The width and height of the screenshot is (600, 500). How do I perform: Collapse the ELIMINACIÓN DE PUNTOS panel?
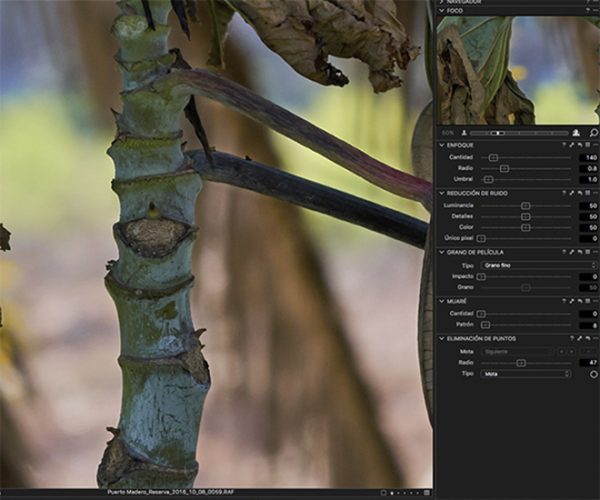pyautogui.click(x=442, y=339)
